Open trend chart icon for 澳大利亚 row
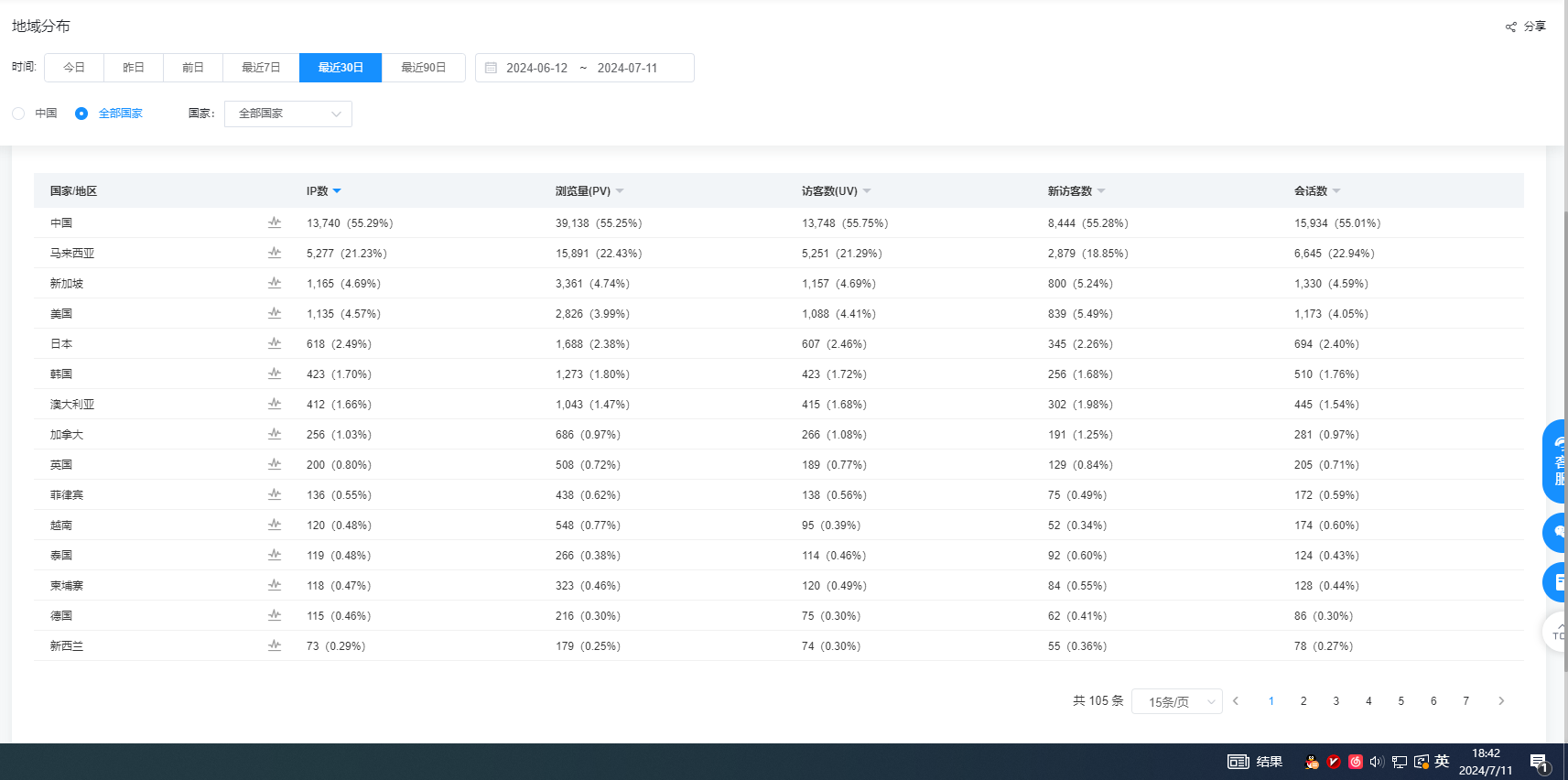 click(x=275, y=404)
